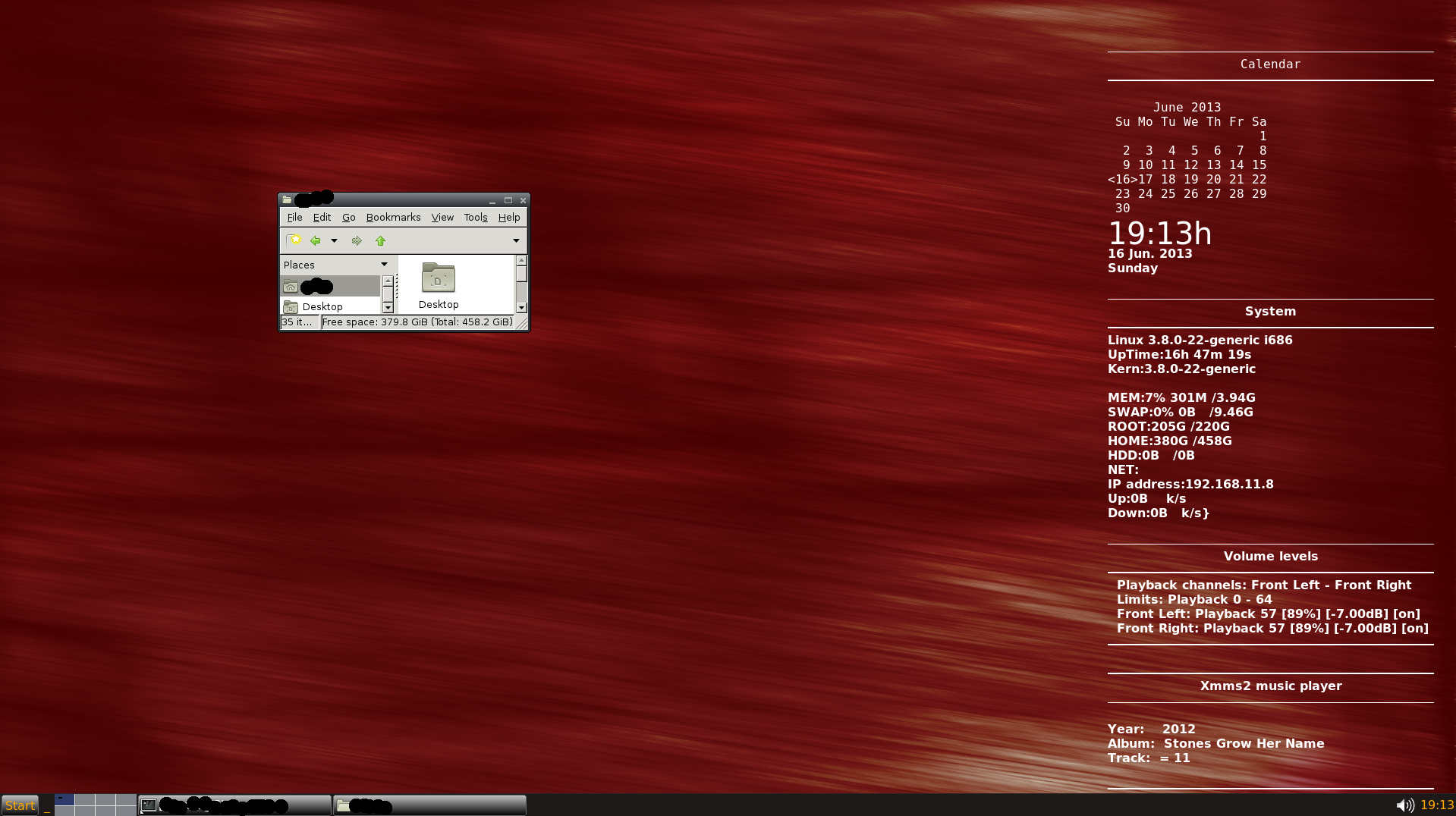Click the file manager window title icon
Image resolution: width=1456 pixels, height=816 pixels.
[x=287, y=199]
